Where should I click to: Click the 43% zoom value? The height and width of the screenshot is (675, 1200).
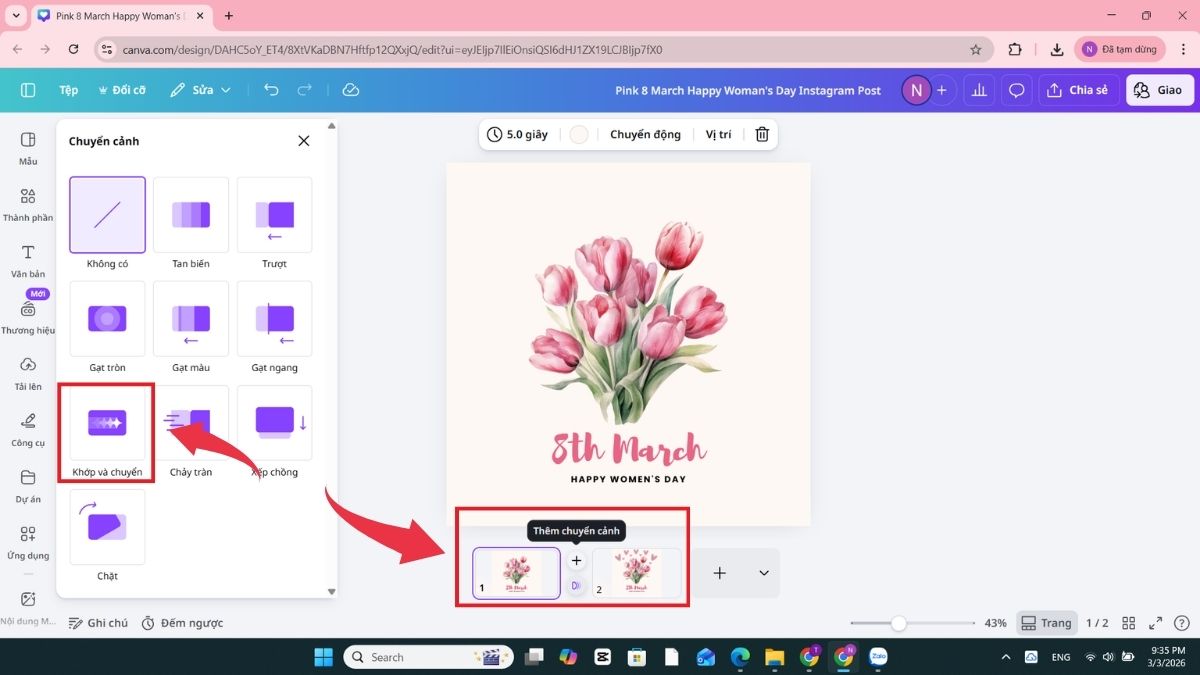click(x=995, y=623)
